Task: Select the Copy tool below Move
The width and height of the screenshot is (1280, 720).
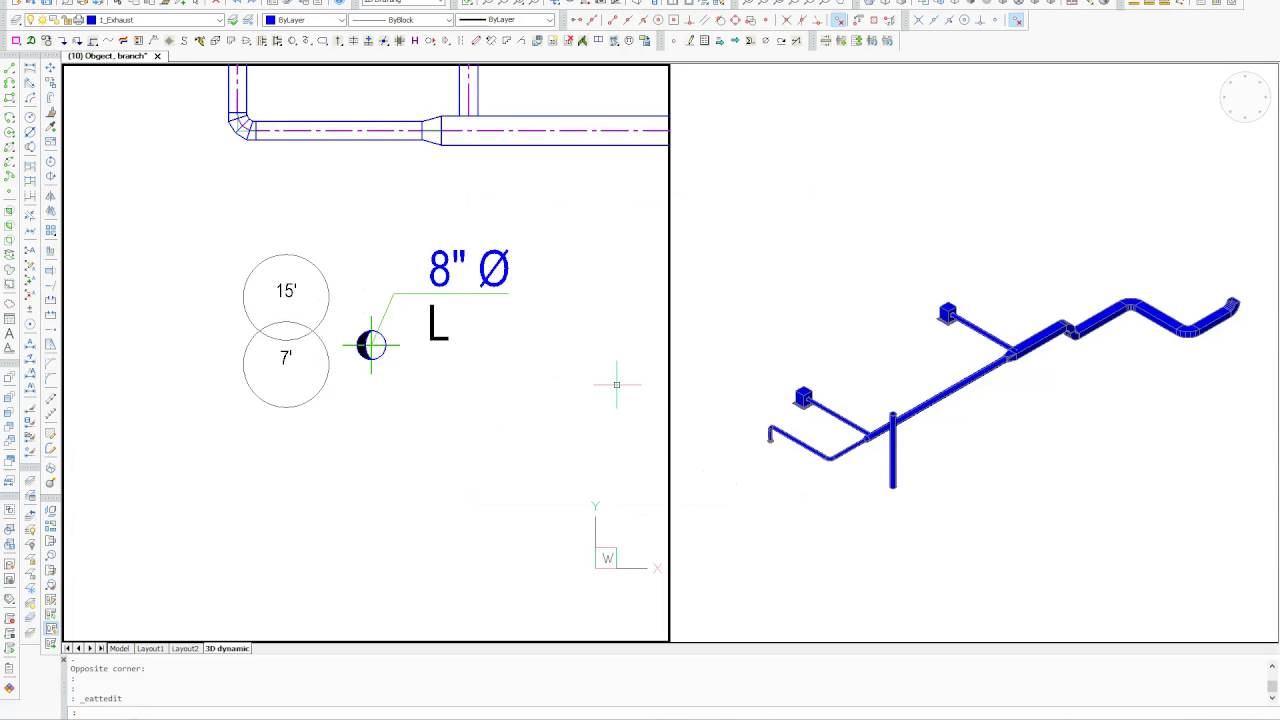Action: coord(50,82)
